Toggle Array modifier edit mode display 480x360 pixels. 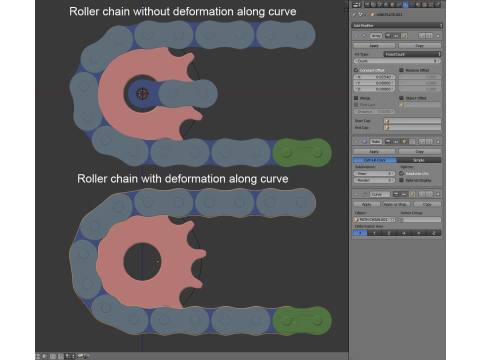[404, 36]
